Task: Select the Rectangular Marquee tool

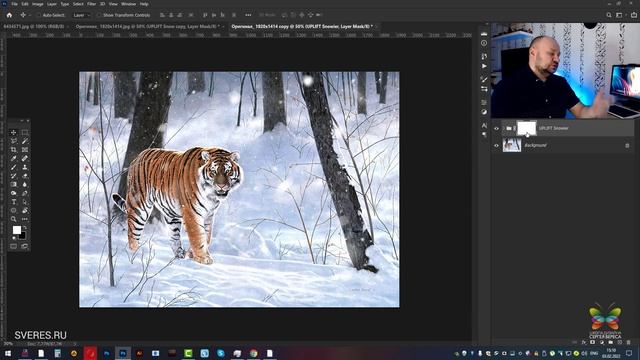Action: (24, 133)
